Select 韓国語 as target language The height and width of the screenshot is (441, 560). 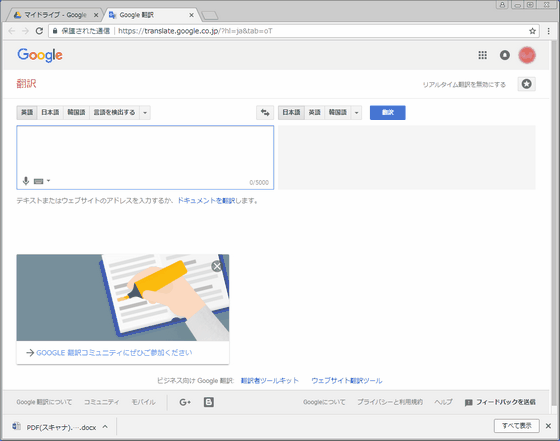click(338, 112)
